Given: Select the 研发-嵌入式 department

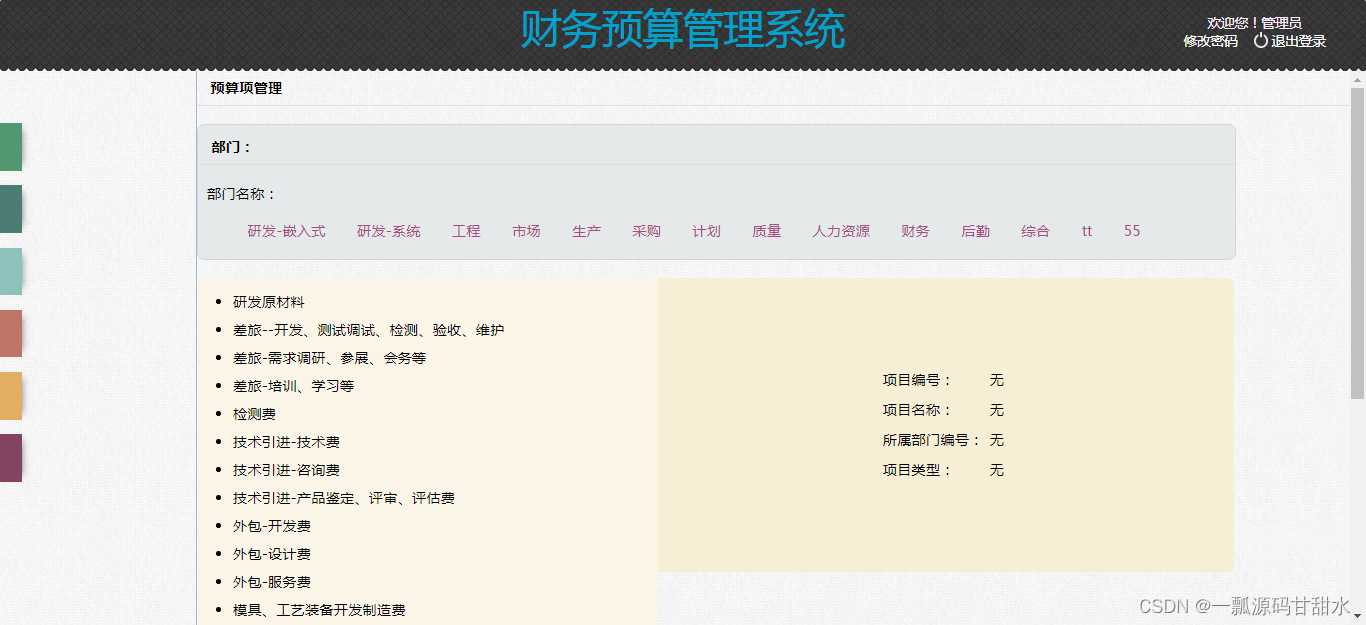Looking at the screenshot, I should coord(286,231).
